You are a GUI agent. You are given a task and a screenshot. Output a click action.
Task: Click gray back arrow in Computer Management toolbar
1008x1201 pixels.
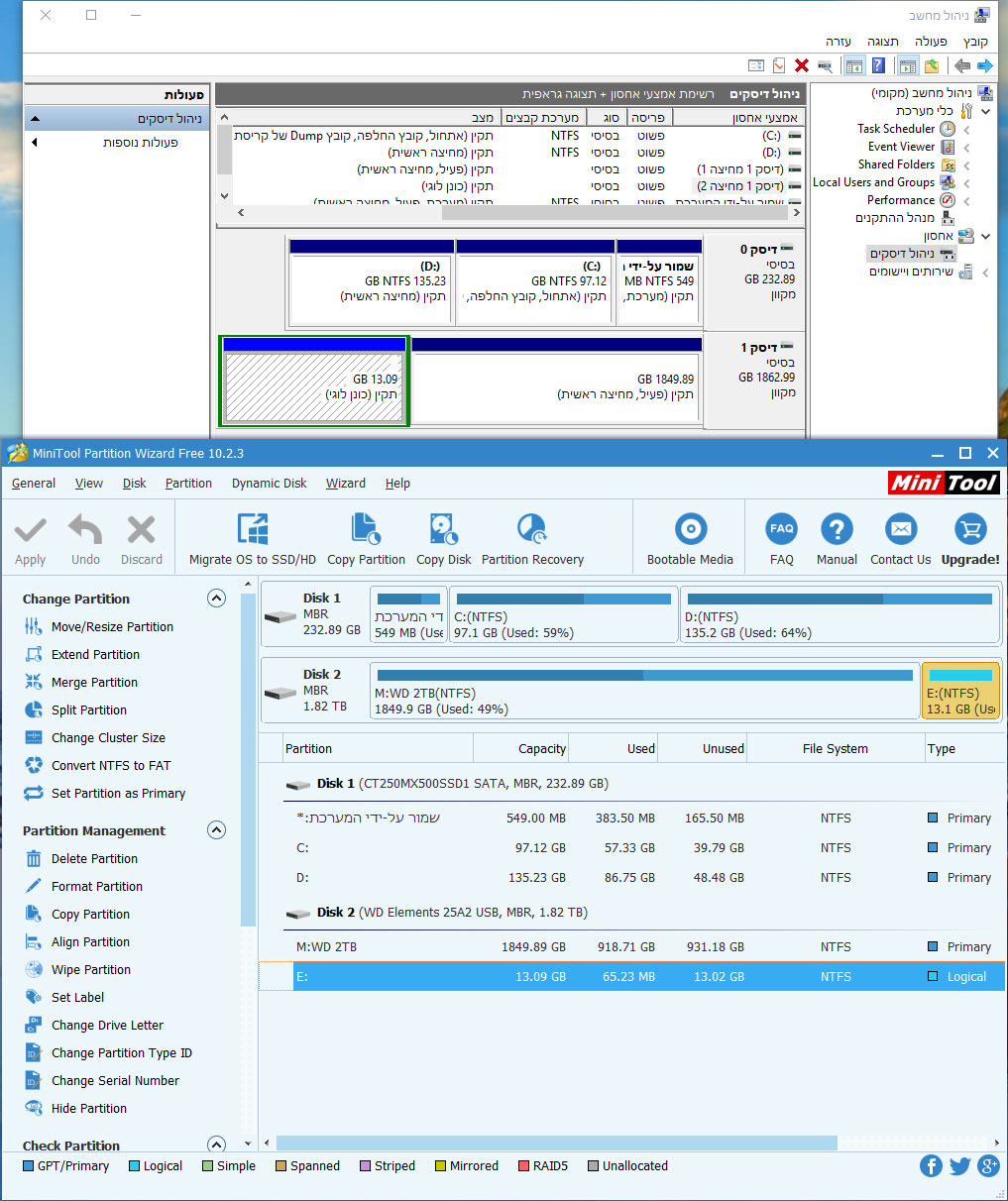pos(960,66)
